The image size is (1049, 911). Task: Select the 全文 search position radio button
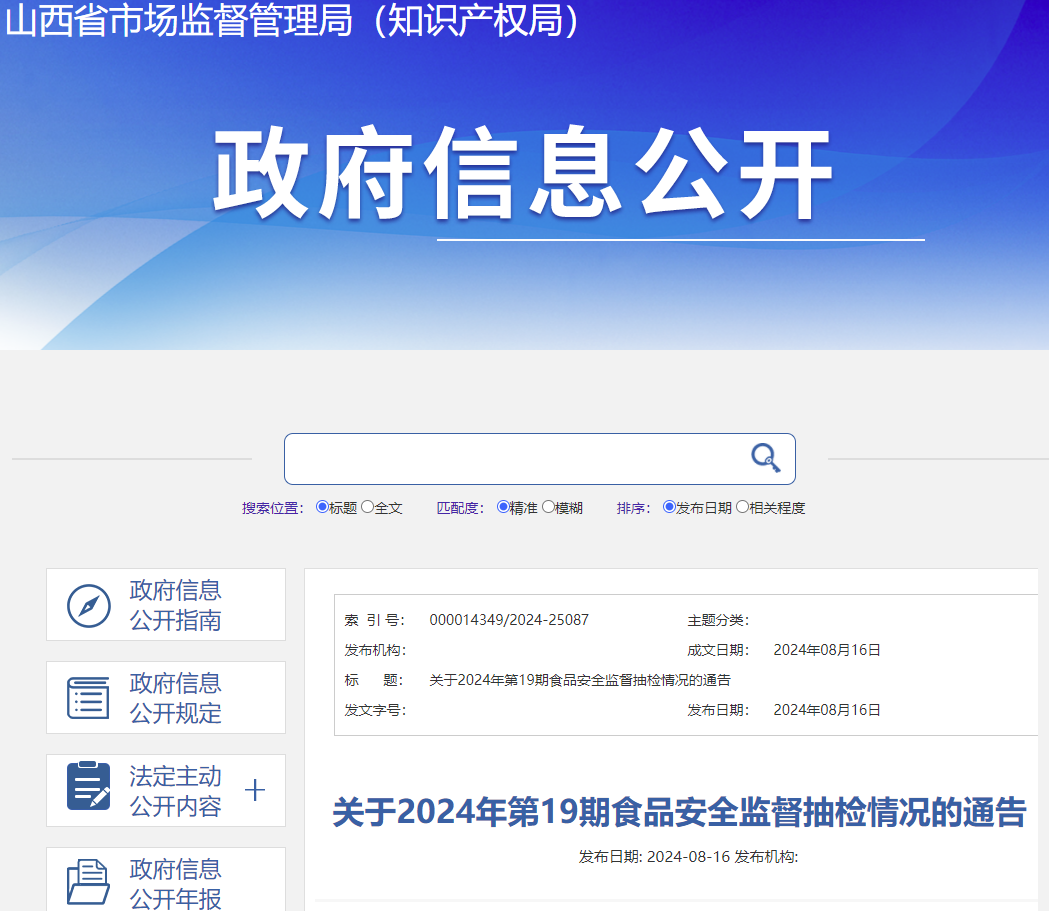(x=367, y=507)
